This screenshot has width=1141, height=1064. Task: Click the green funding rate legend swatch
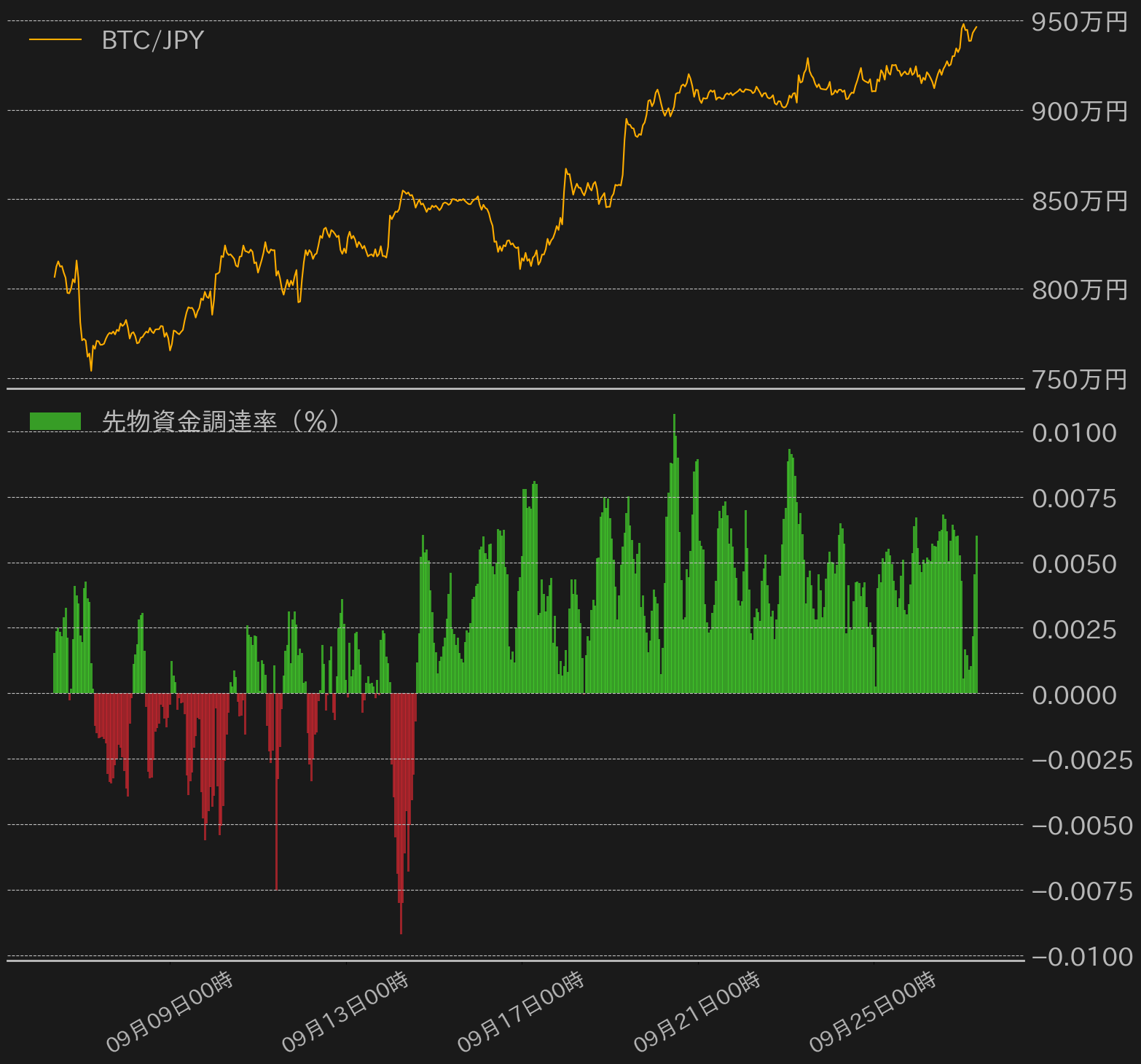click(x=55, y=421)
